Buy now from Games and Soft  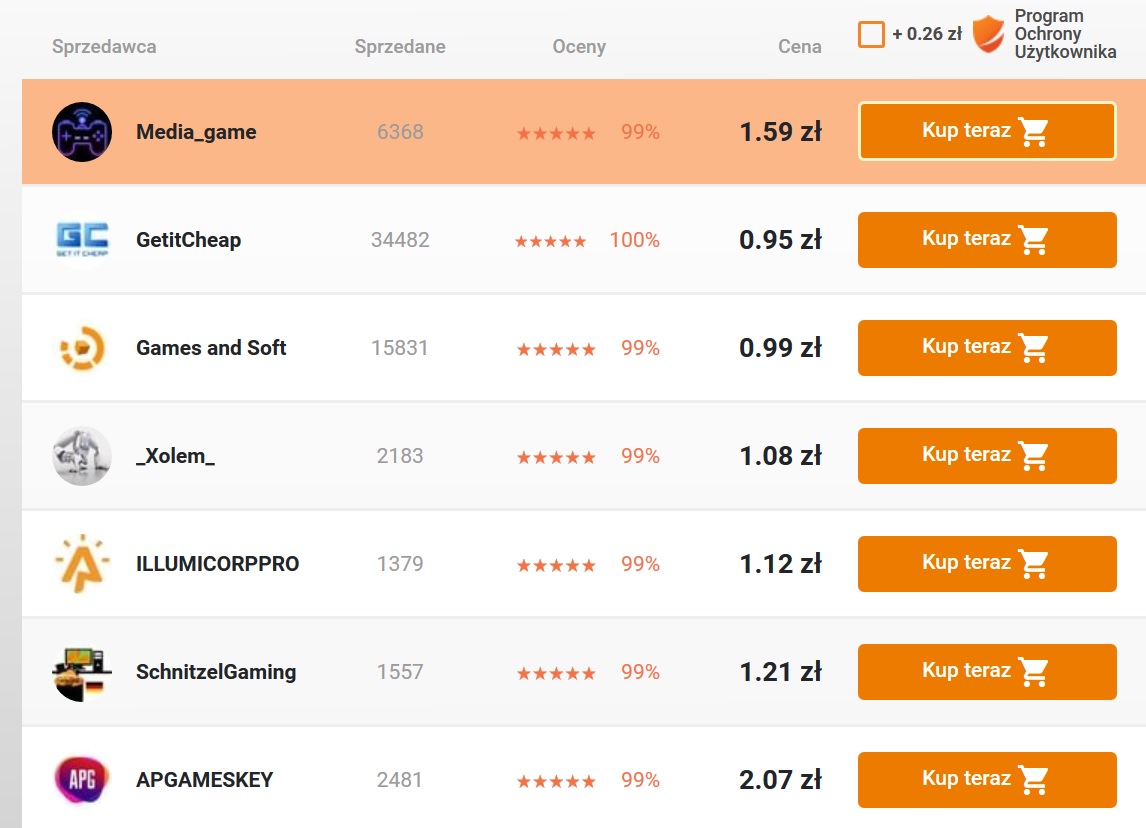tap(987, 348)
